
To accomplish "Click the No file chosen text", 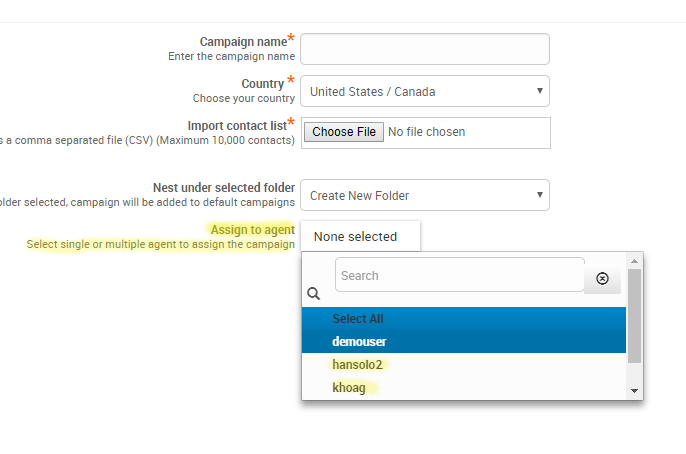I will click(x=427, y=132).
